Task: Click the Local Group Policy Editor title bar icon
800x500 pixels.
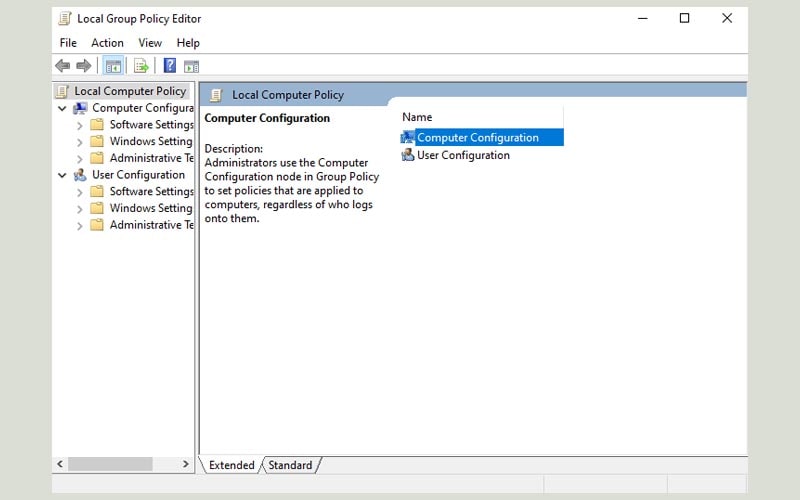Action: (x=65, y=19)
